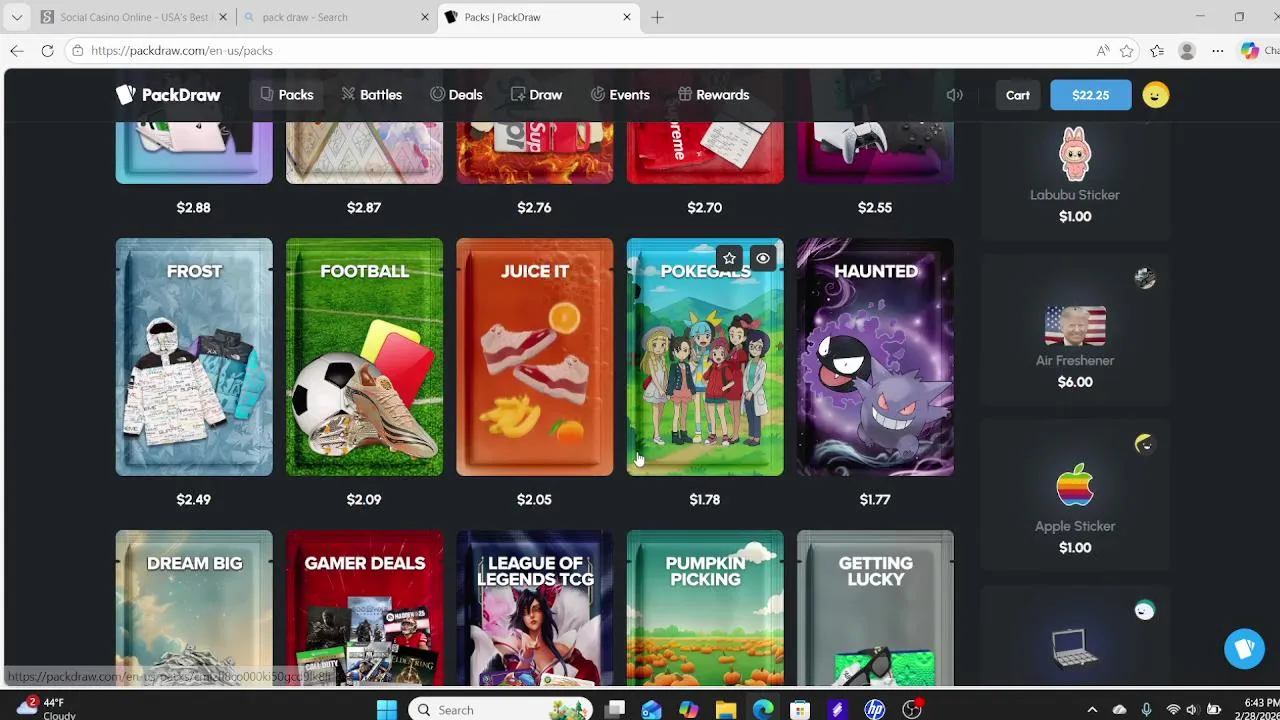Mute site sound with speaker icon

point(955,95)
